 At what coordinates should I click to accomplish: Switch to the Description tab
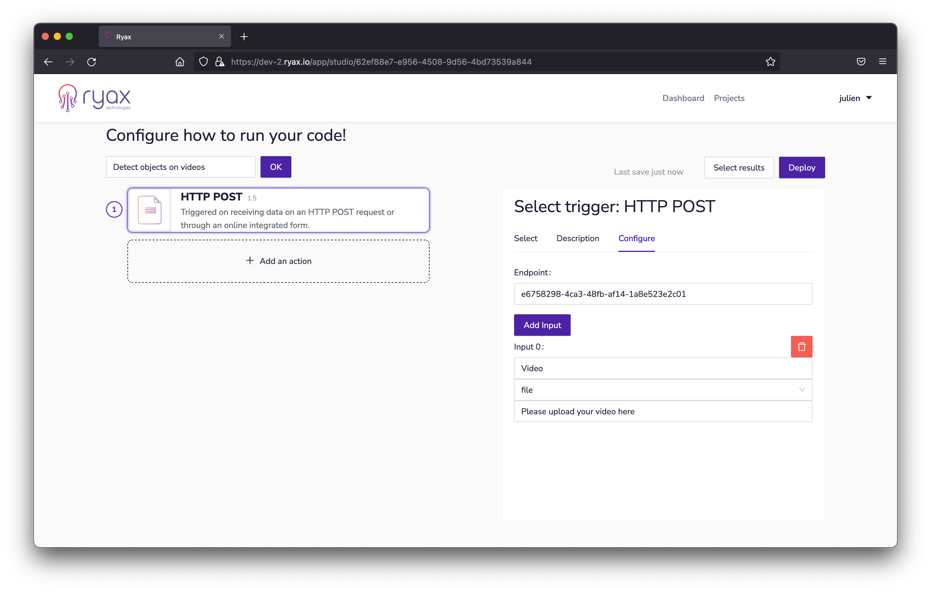(x=577, y=239)
